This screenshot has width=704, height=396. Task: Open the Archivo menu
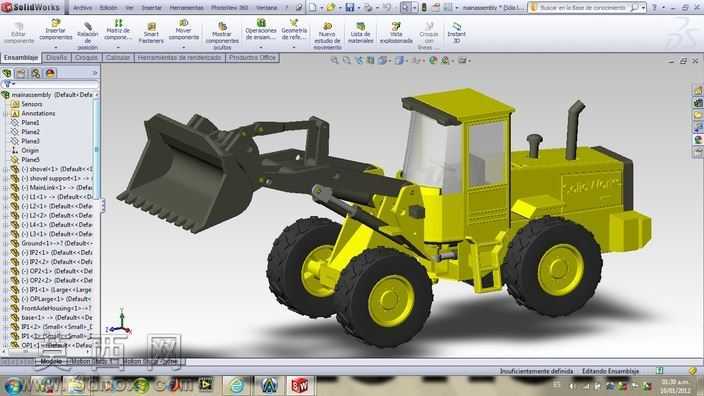point(82,8)
